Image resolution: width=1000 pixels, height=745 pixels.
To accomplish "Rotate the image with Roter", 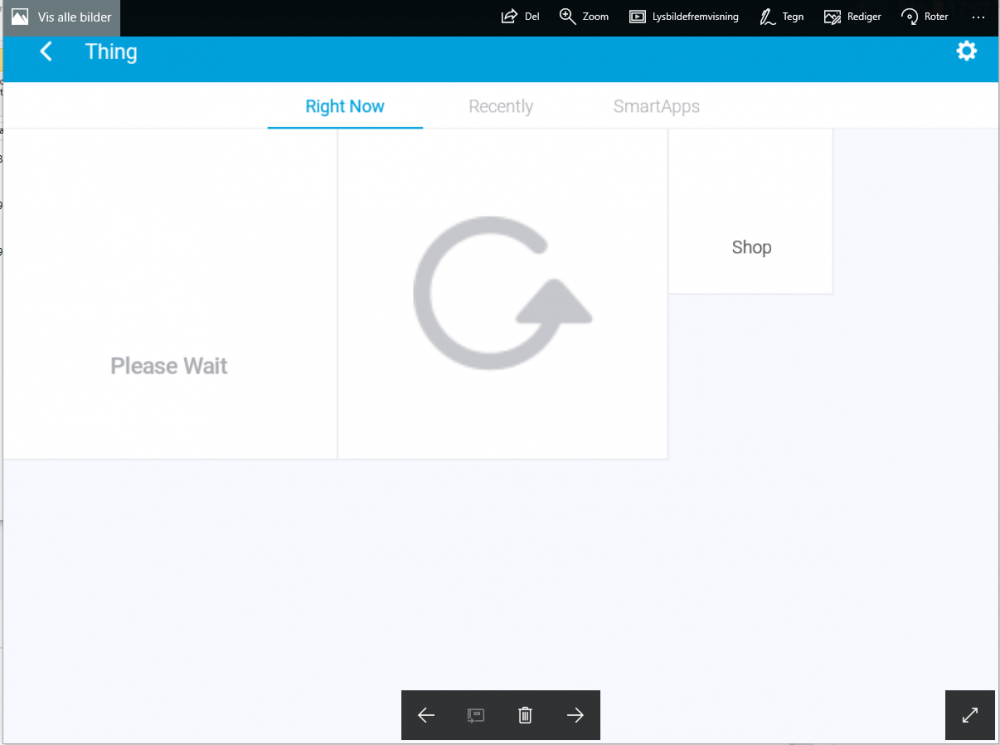I will point(910,17).
